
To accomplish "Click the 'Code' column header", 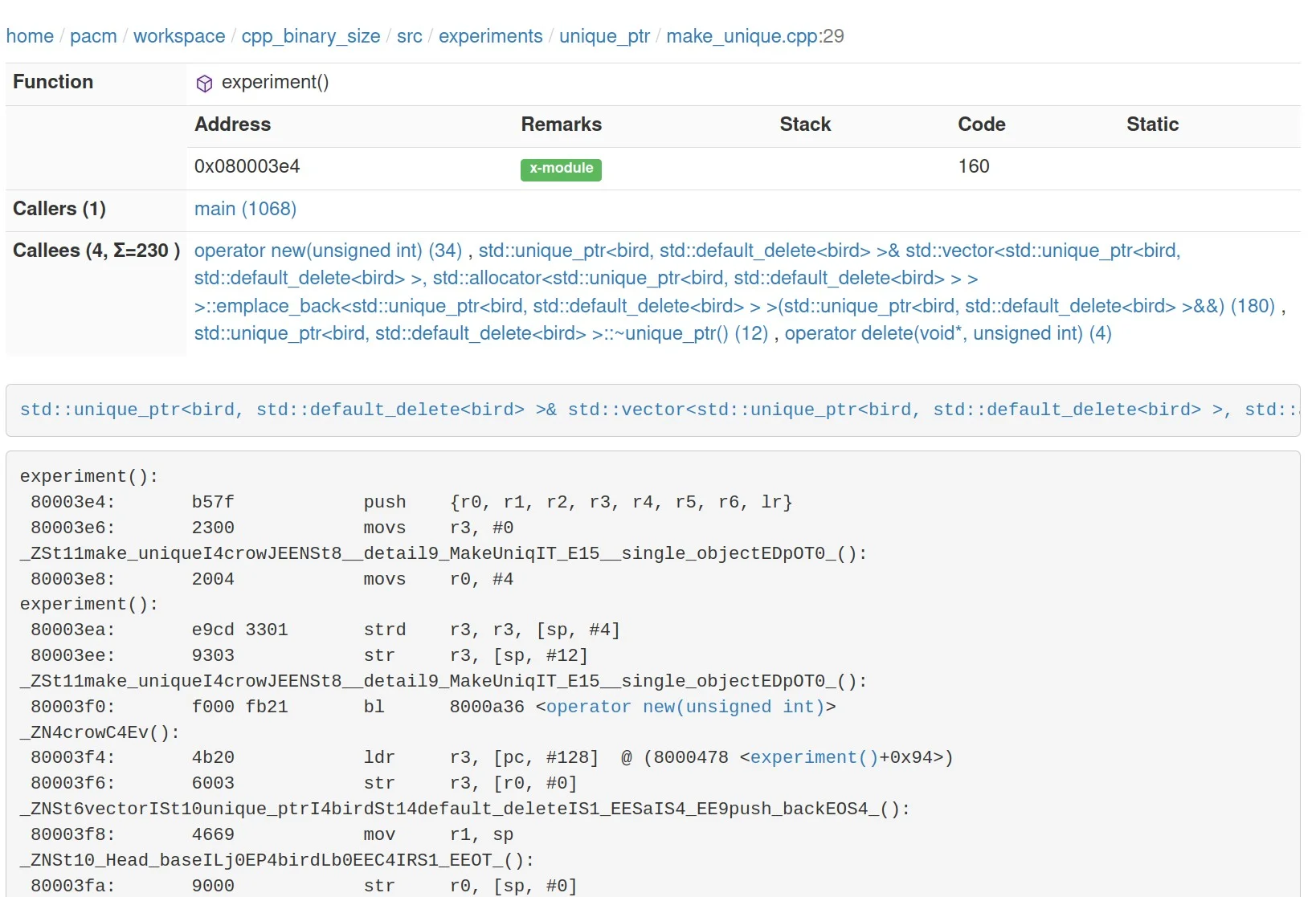I will pos(981,124).
